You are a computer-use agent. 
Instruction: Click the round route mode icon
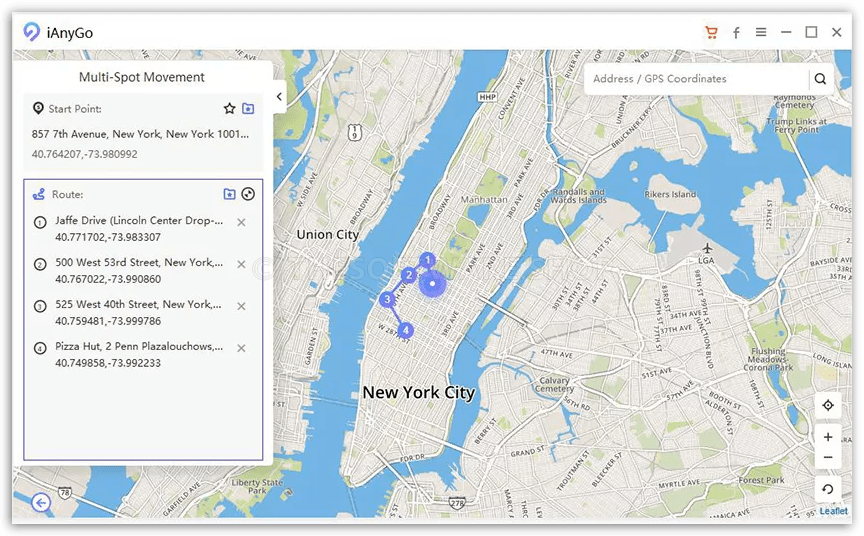pos(249,194)
